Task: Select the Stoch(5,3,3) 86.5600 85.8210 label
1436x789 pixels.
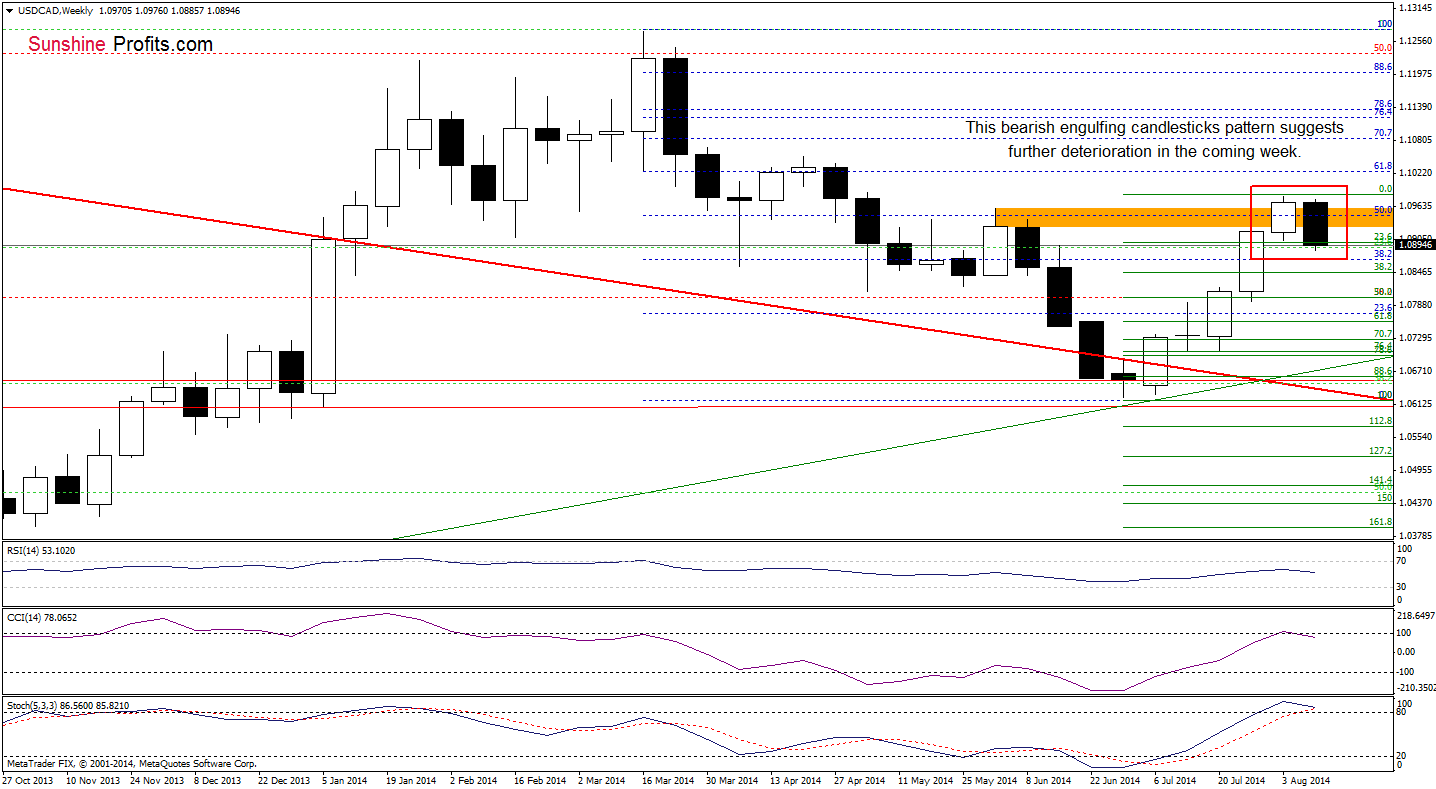Action: click(68, 705)
